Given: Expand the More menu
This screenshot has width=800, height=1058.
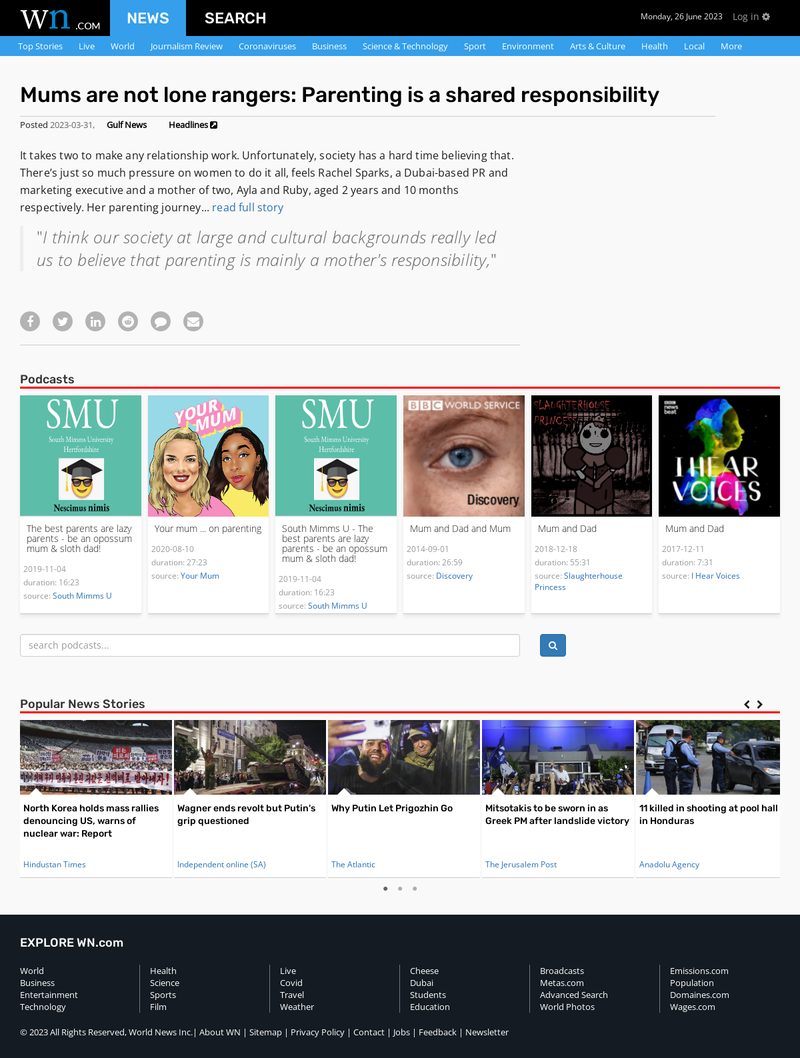Looking at the screenshot, I should [x=731, y=47].
